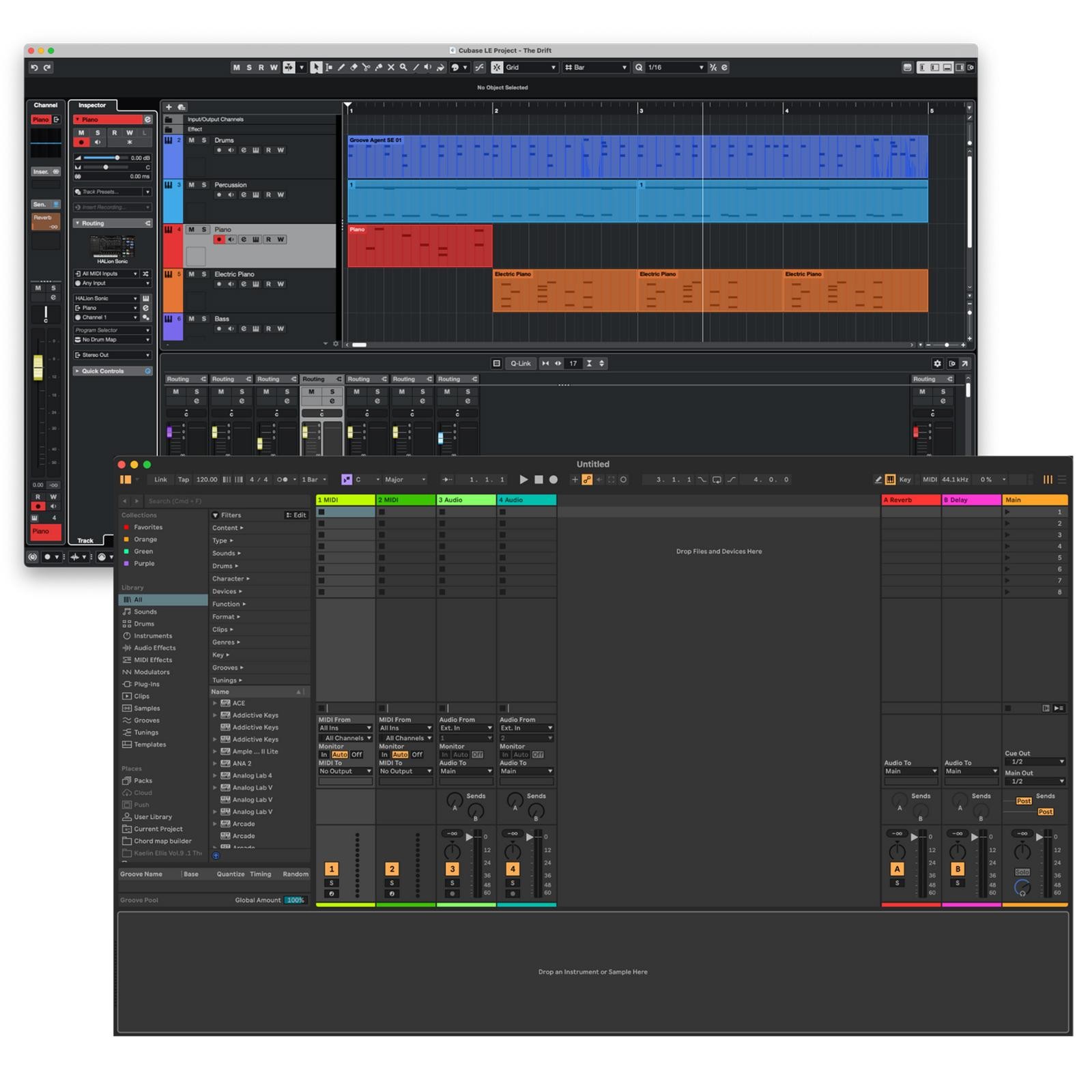Click the Ableton Play button
The width and height of the screenshot is (1092, 1092).
point(523,480)
